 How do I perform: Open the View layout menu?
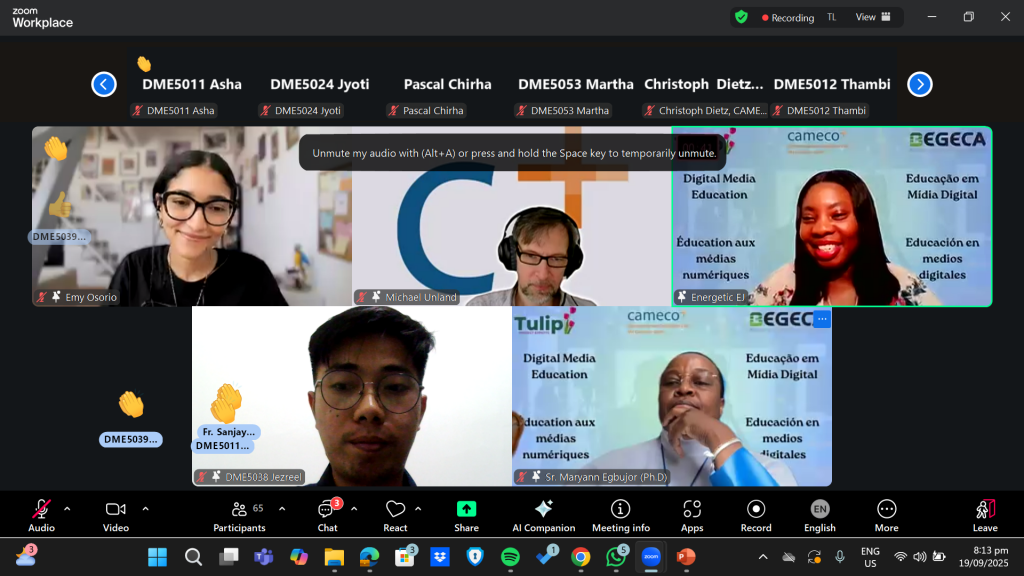pos(872,17)
